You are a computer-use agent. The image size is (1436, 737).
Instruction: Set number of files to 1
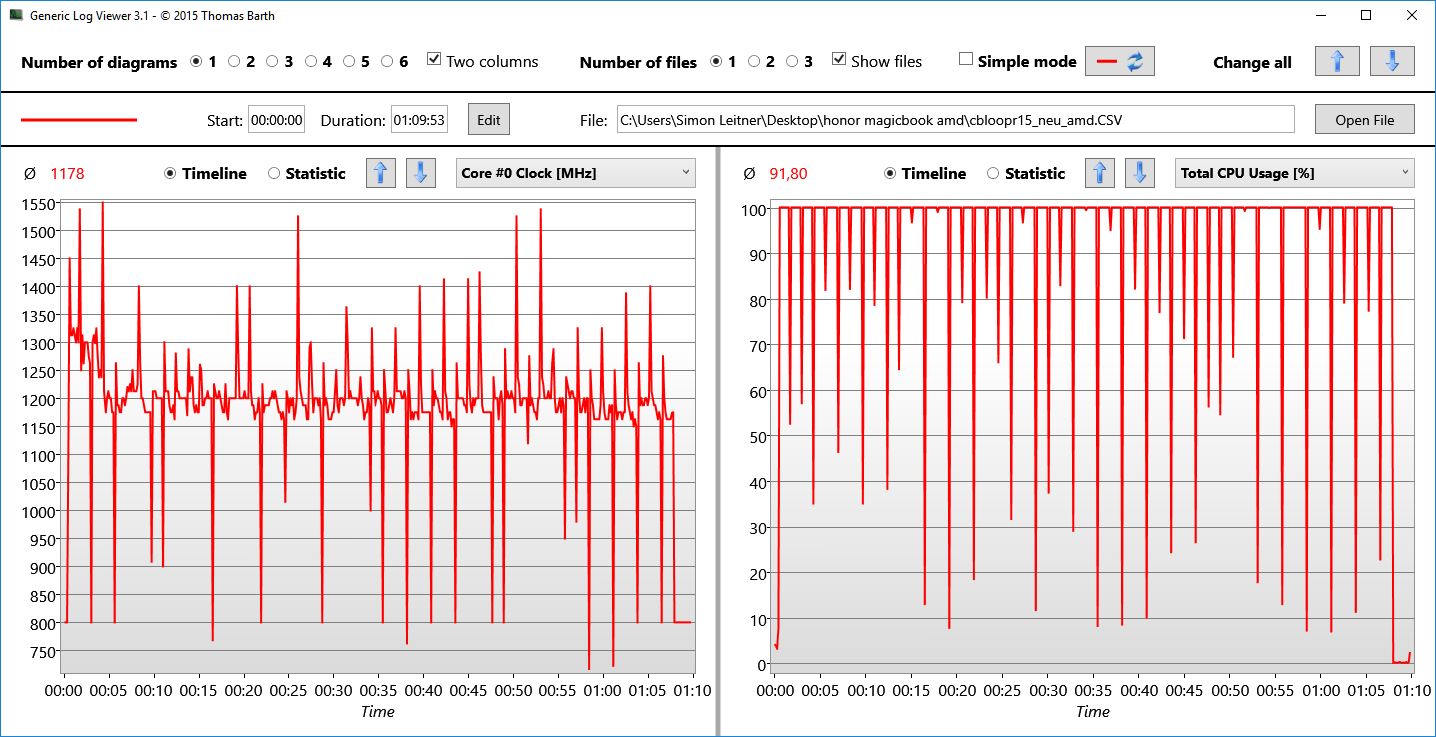[x=716, y=61]
